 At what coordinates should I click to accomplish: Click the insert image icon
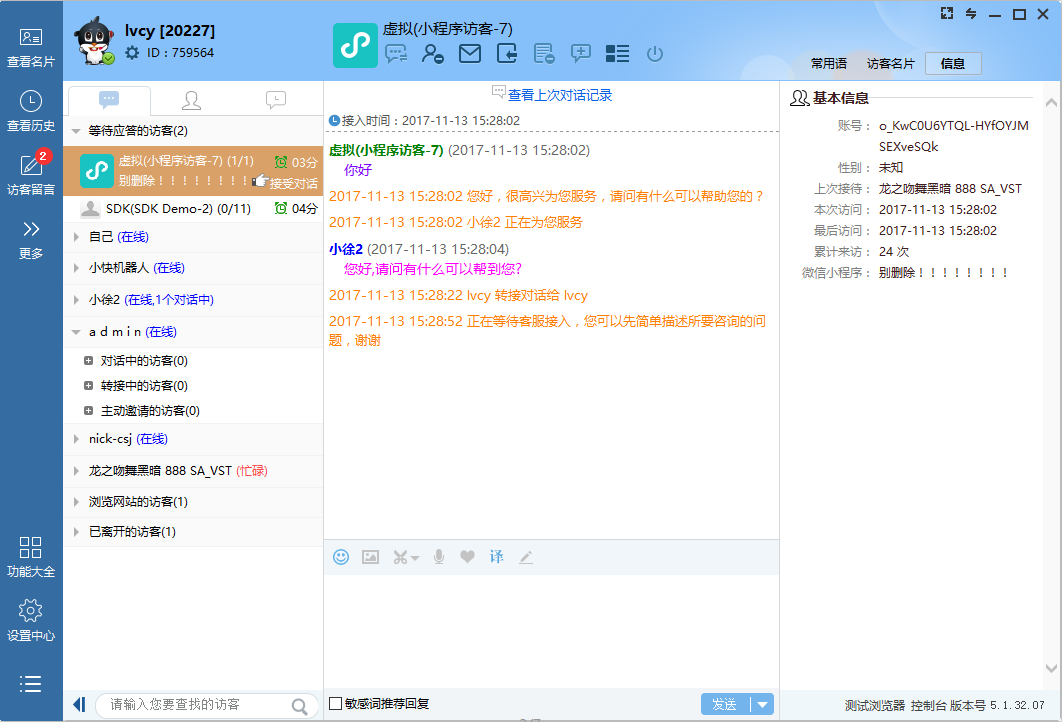[370, 557]
